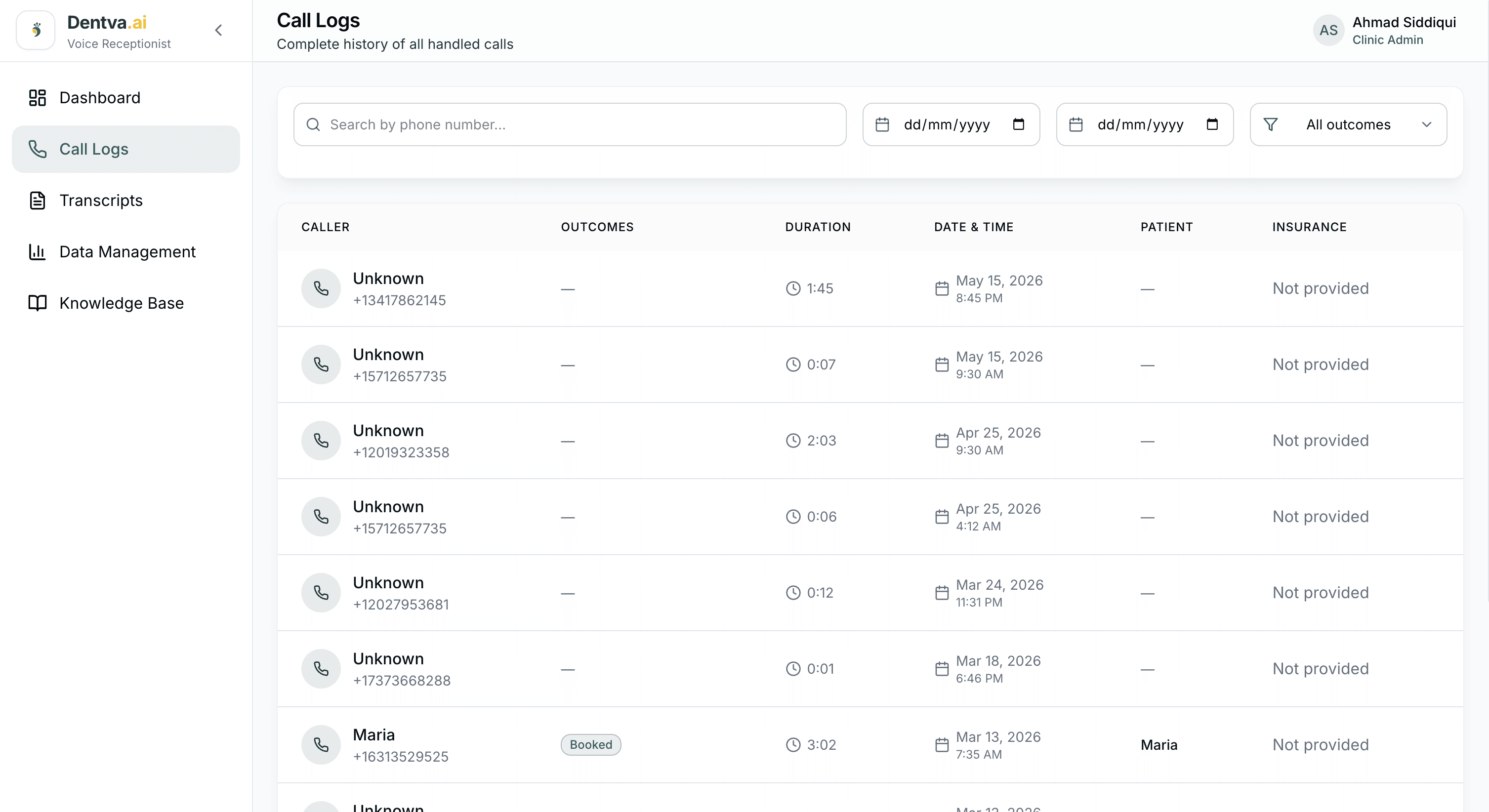Click the date Mar 18, 2026 6:46 PM
1489x812 pixels.
tap(998, 669)
